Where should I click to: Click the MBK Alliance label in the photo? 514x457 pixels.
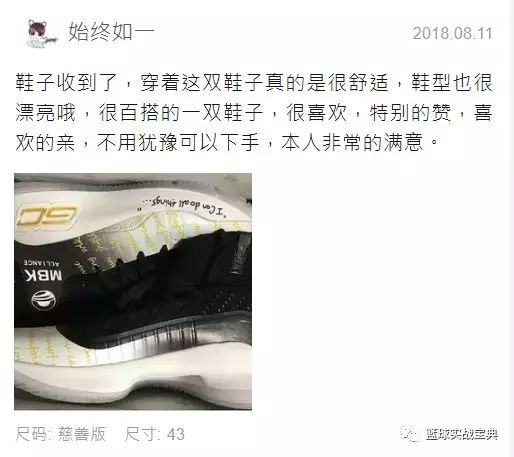[43, 271]
